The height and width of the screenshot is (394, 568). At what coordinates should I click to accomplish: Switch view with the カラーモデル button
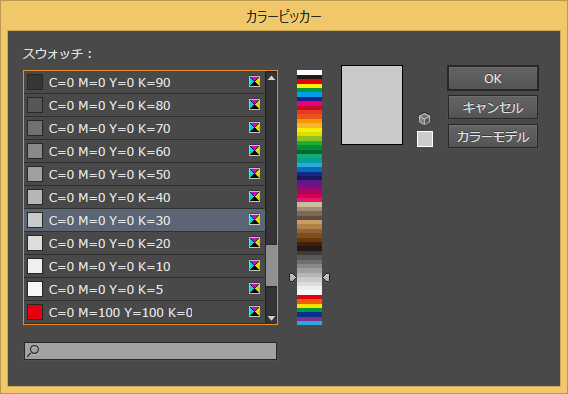pos(493,137)
